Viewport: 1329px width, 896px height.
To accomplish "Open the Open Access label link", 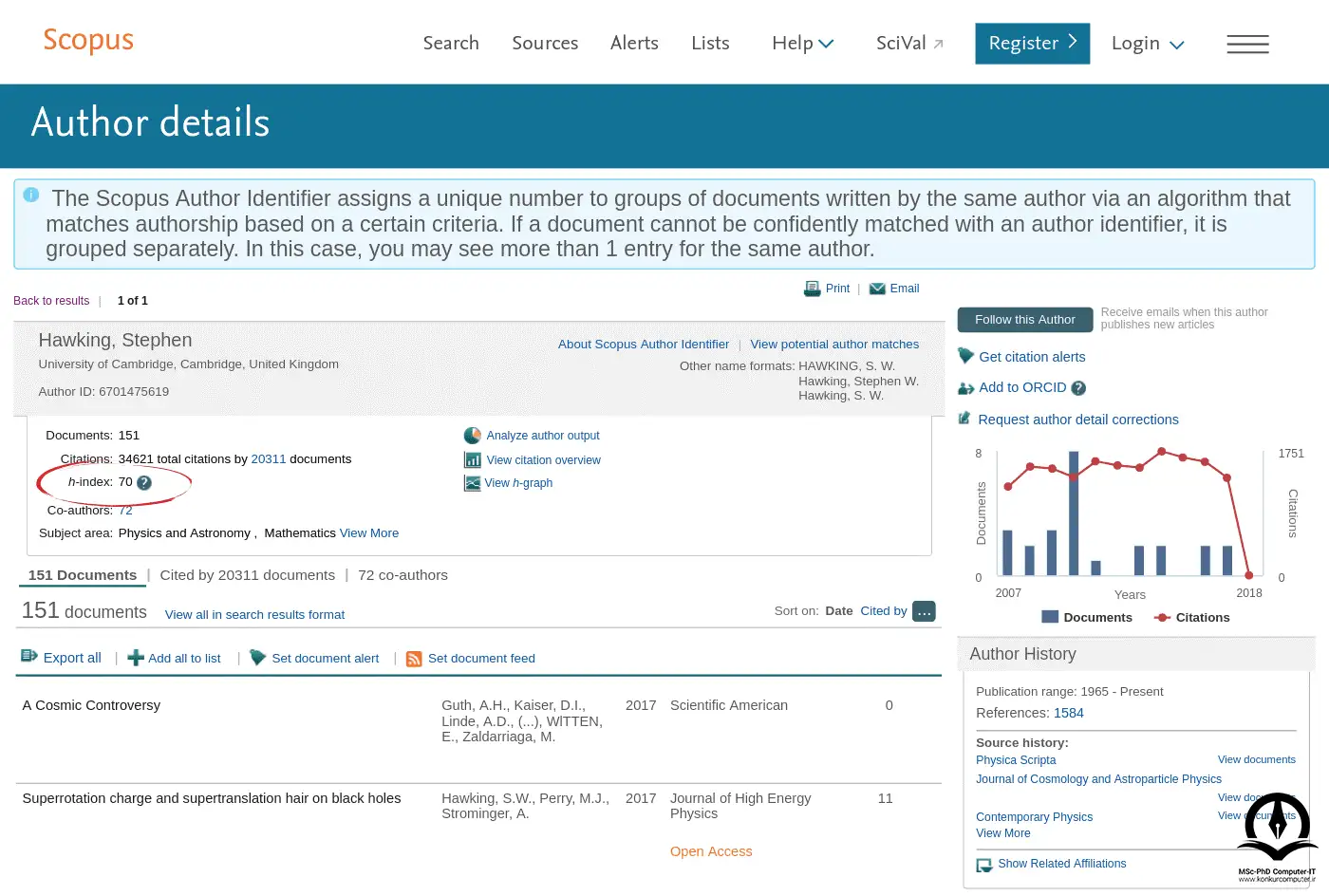I will coord(711,851).
